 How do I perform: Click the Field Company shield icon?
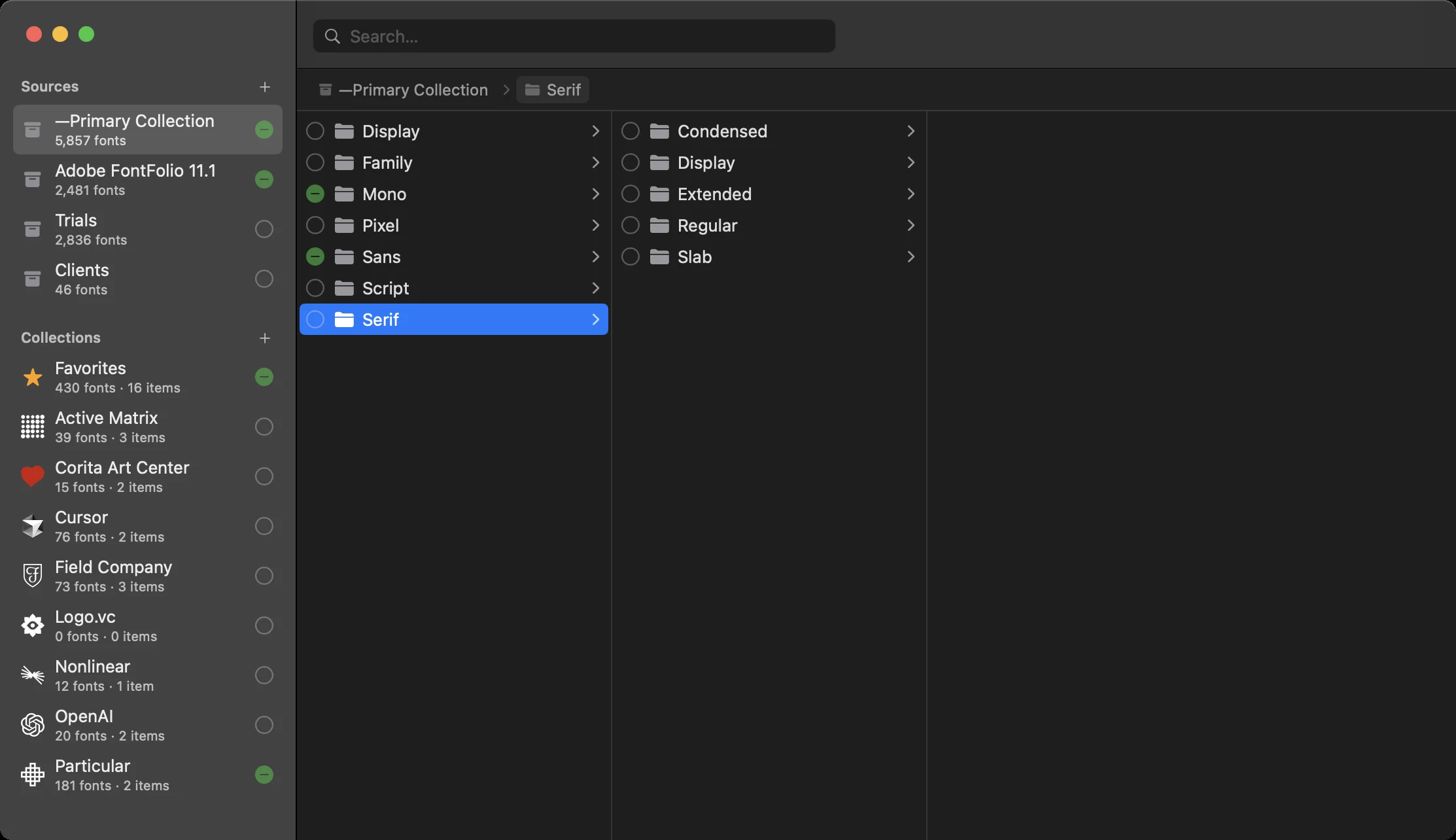pyautogui.click(x=33, y=576)
